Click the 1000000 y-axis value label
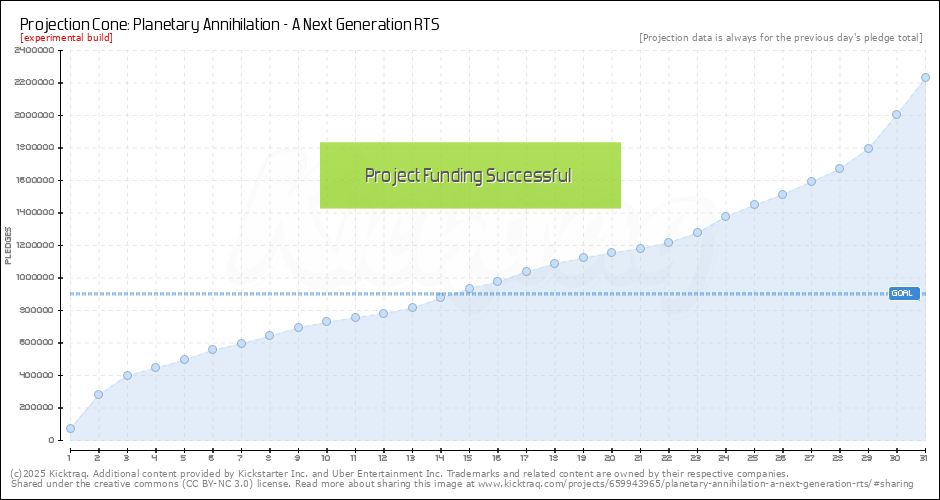940x500 pixels. 34,278
